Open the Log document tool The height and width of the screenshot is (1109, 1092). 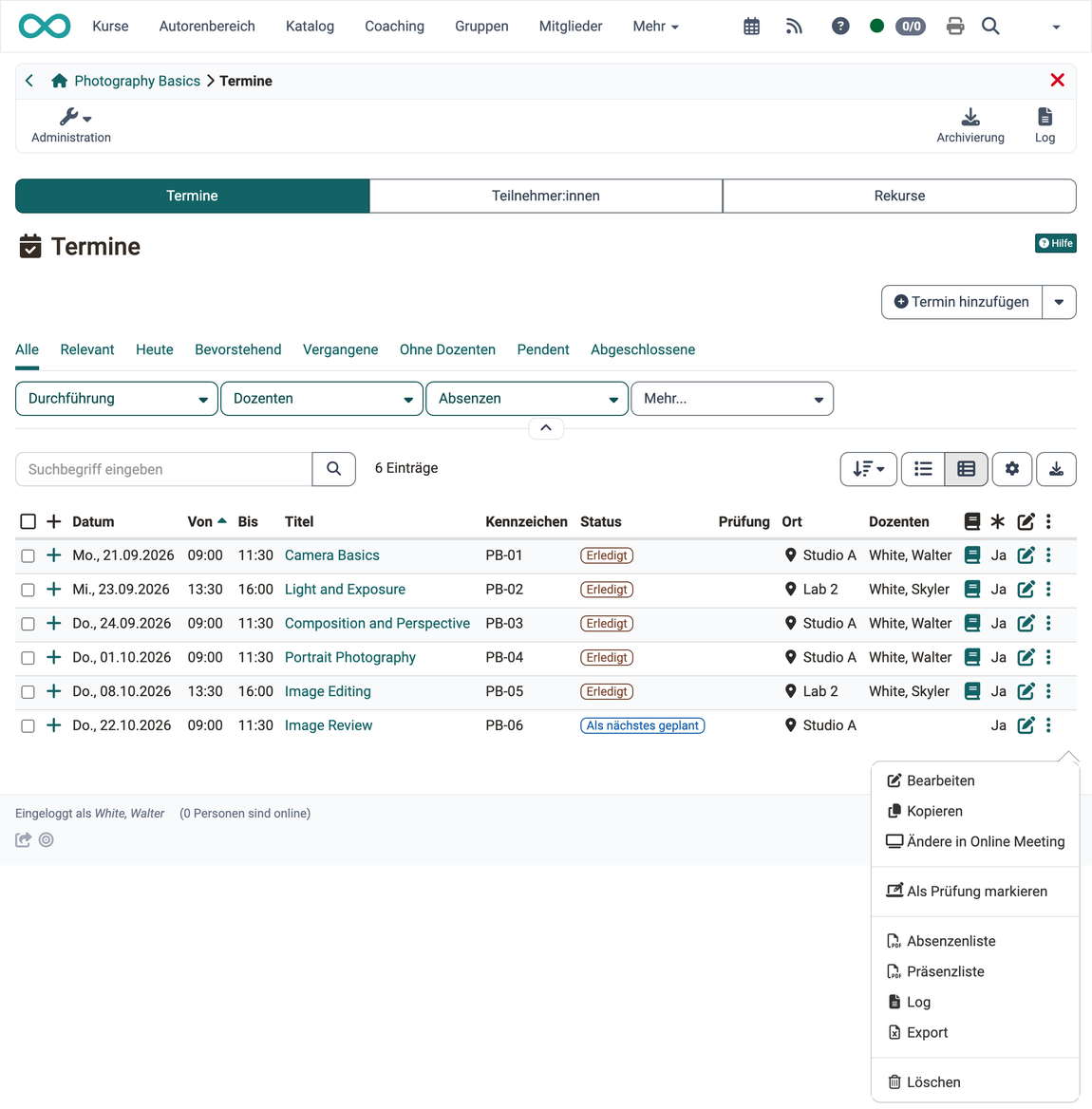(x=1045, y=126)
